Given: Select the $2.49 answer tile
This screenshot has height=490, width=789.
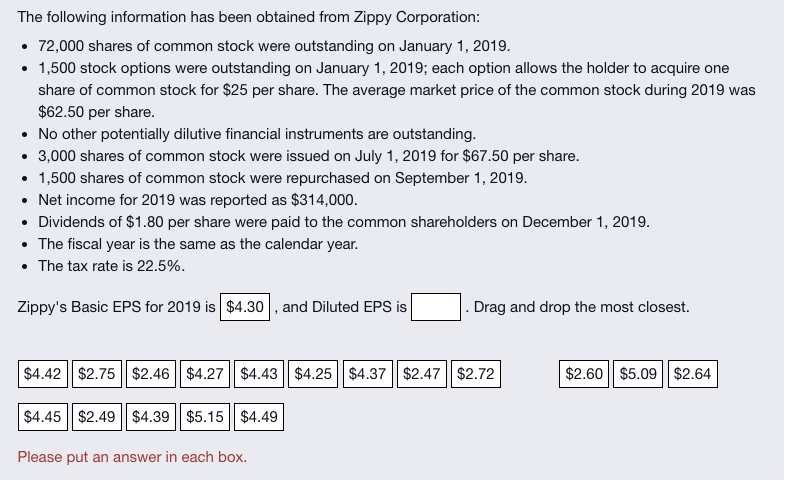Looking at the screenshot, I should pyautogui.click(x=98, y=416).
